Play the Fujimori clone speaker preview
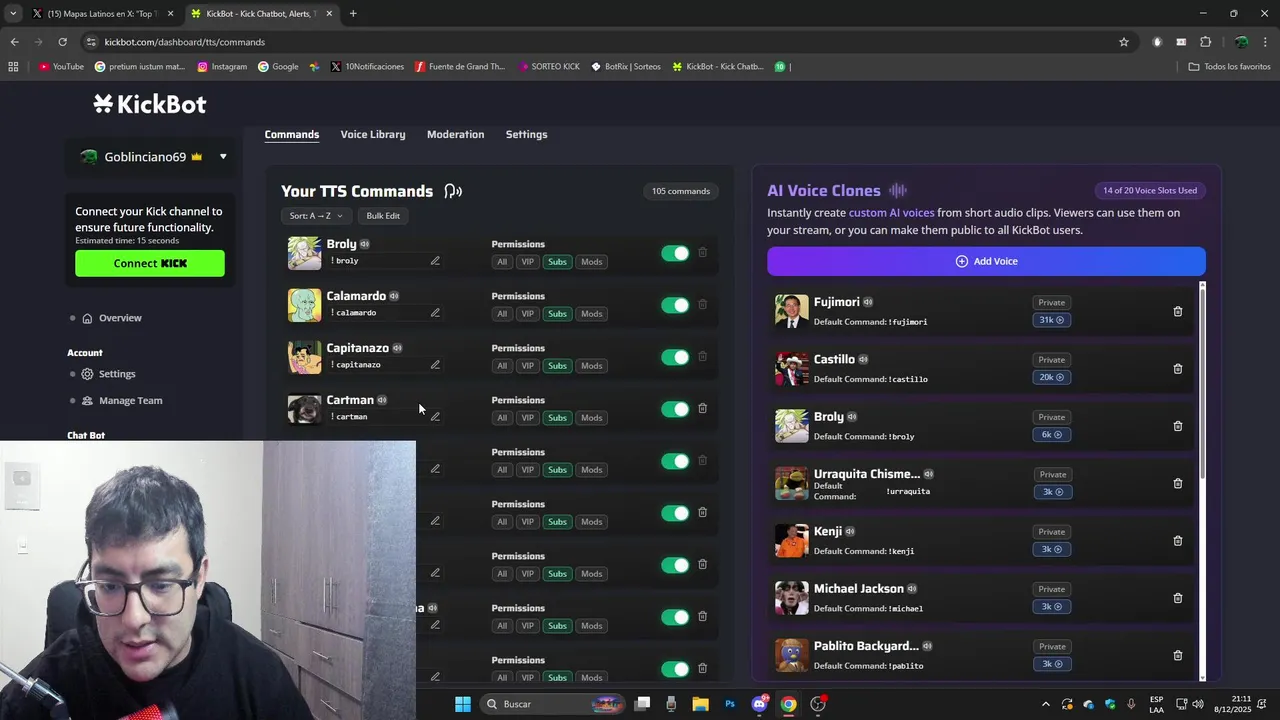This screenshot has width=1280, height=720. point(868,302)
